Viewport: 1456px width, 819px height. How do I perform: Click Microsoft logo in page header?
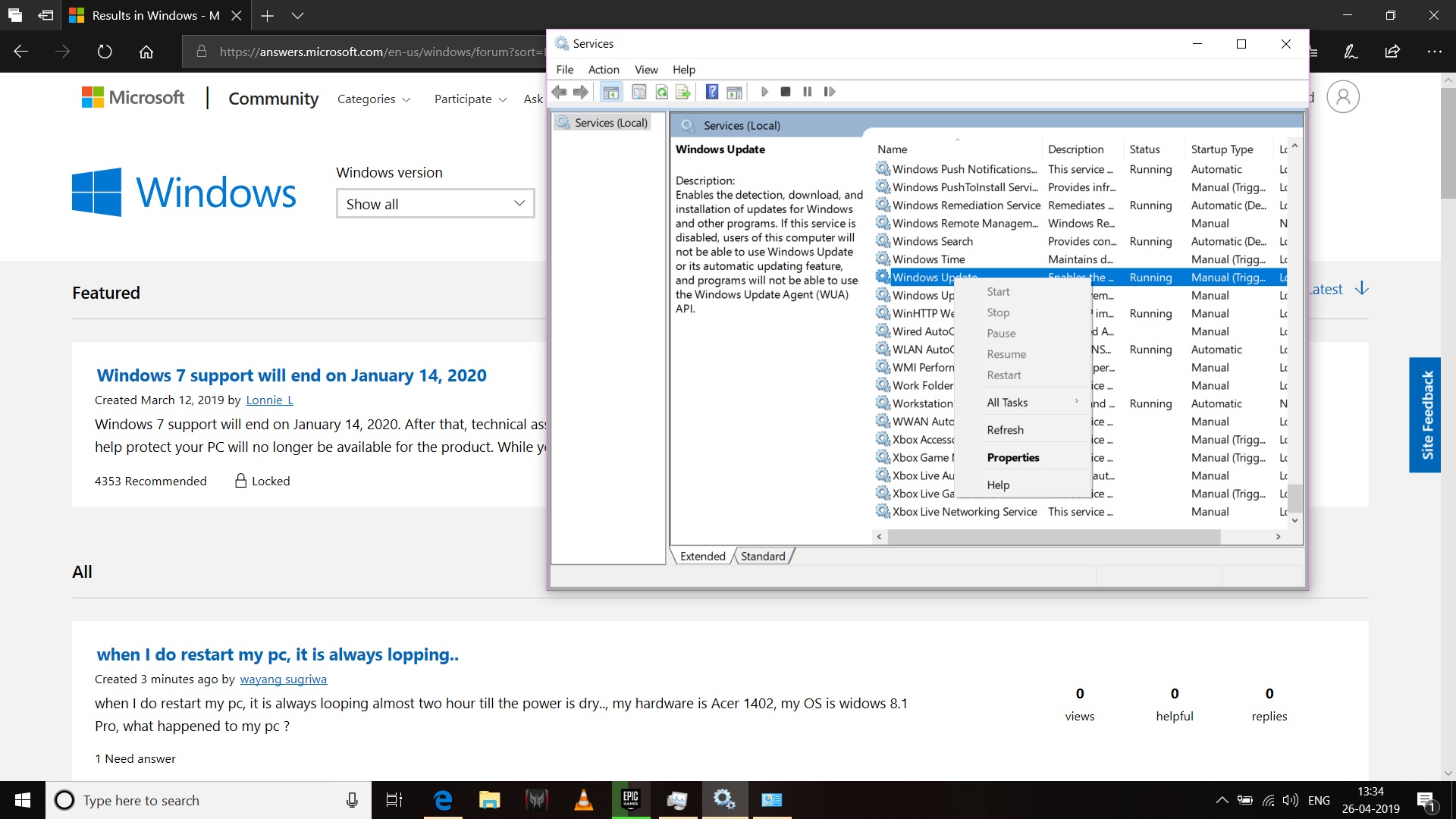pyautogui.click(x=133, y=97)
